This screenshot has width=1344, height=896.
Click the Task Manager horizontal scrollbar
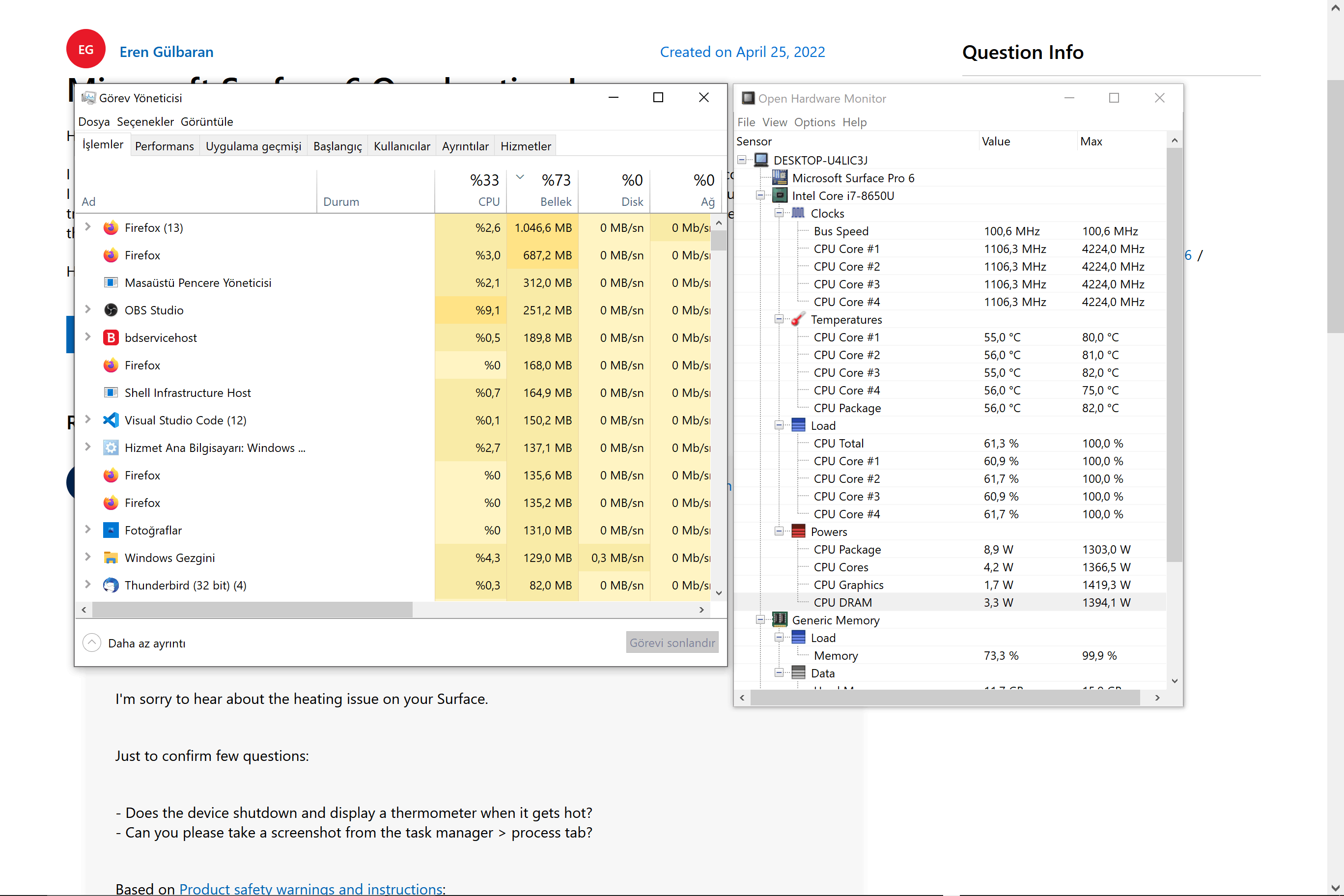[252, 610]
